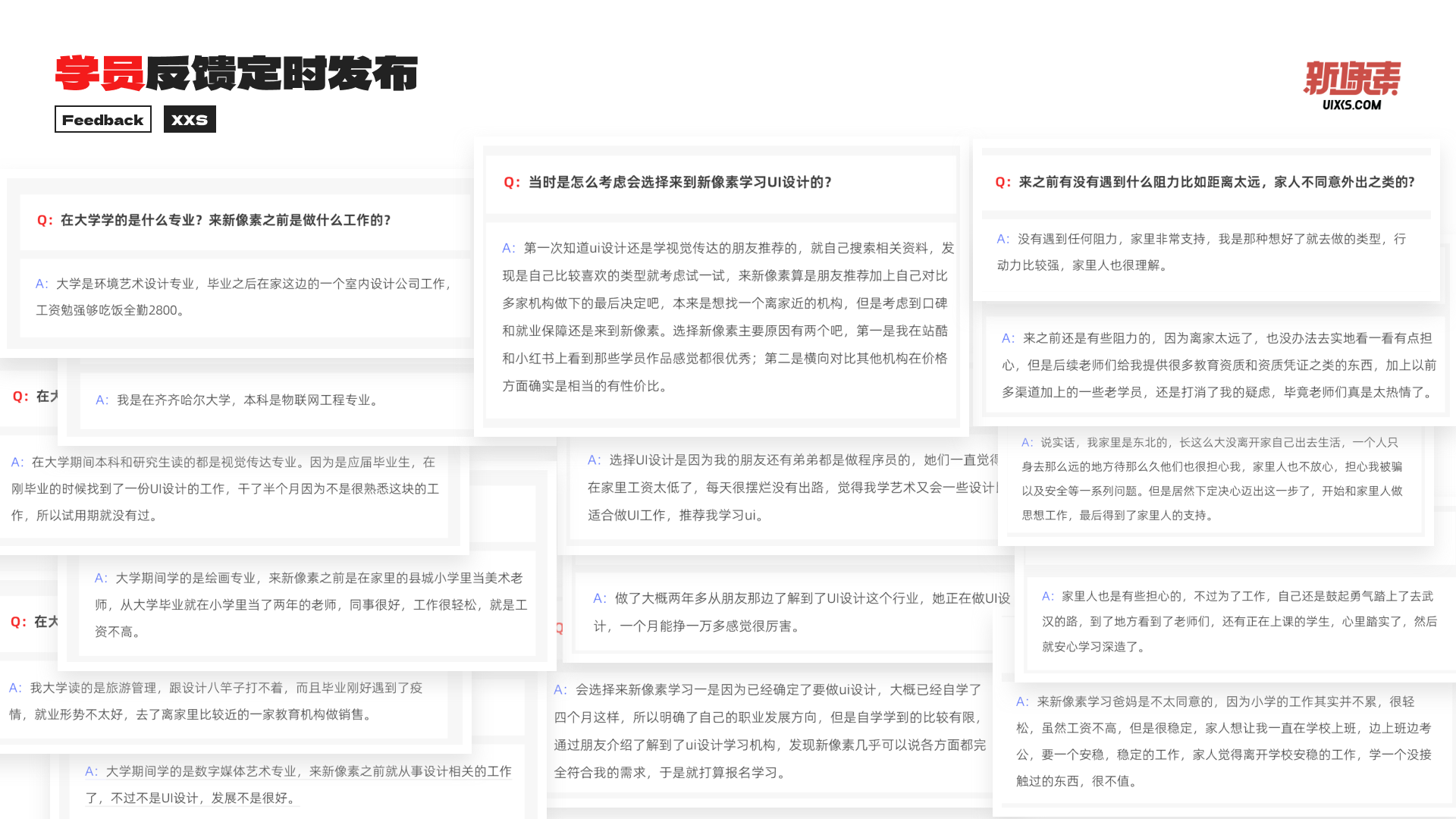Click answer about 旅游管理 major doing education sales

[216, 701]
